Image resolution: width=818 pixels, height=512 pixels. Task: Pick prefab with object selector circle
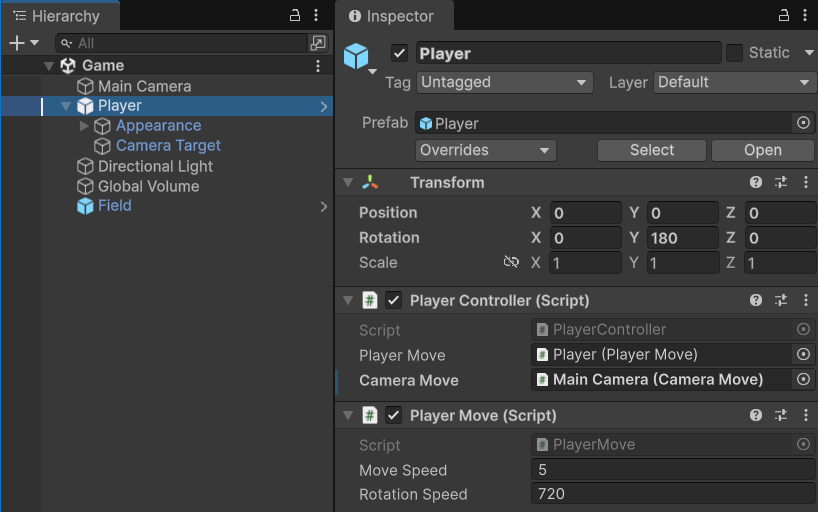(803, 123)
